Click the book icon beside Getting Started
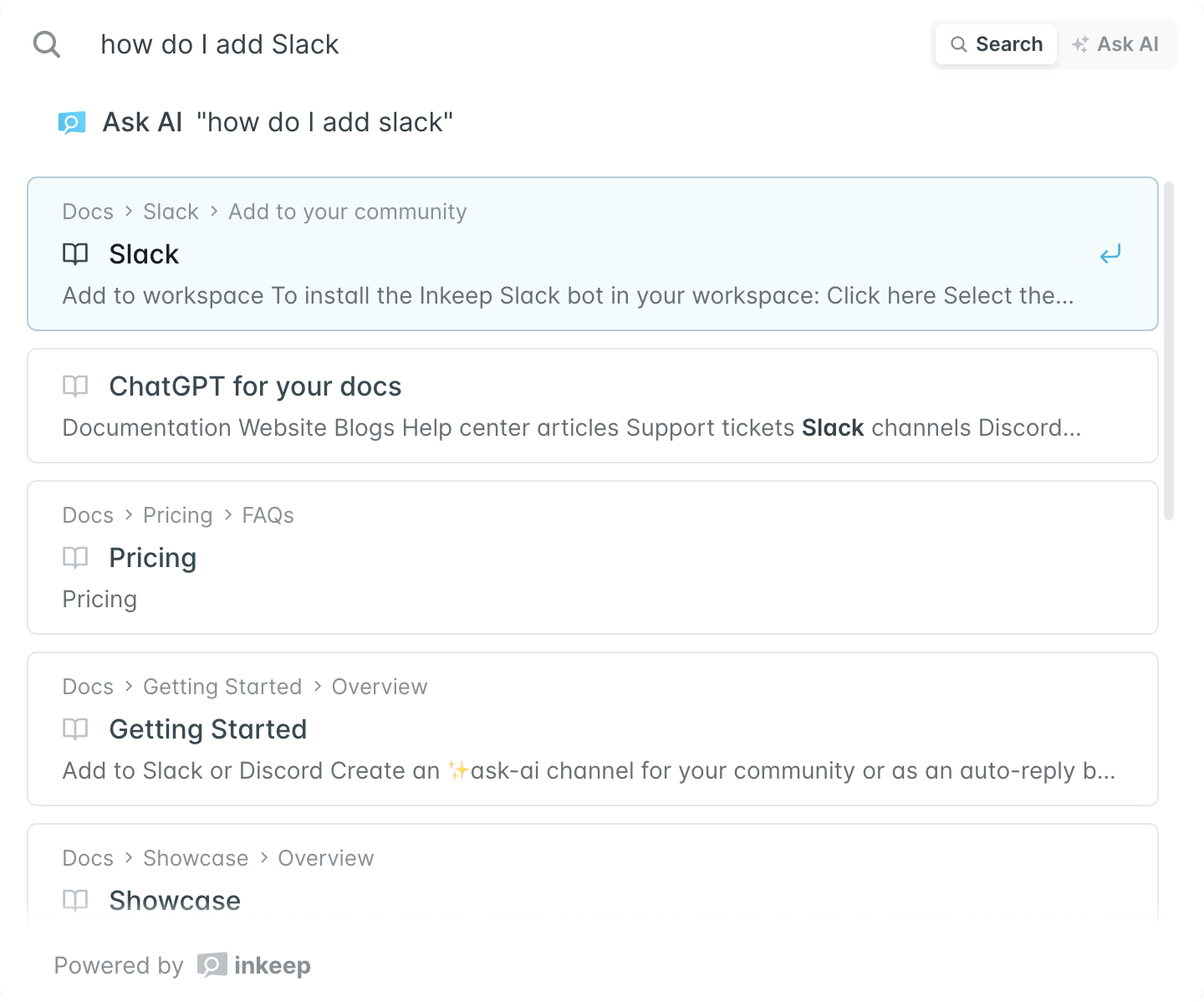 [x=75, y=729]
